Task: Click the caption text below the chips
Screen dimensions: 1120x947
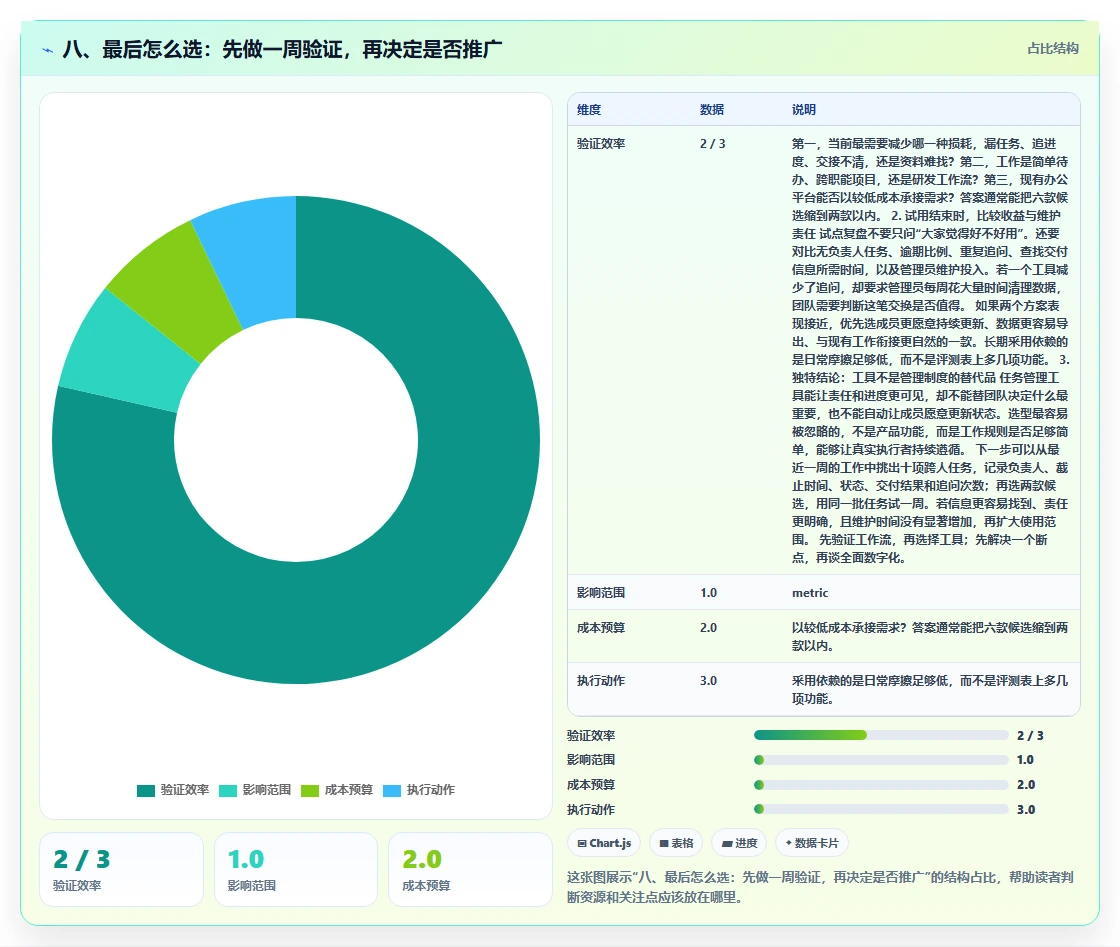Action: pos(820,887)
